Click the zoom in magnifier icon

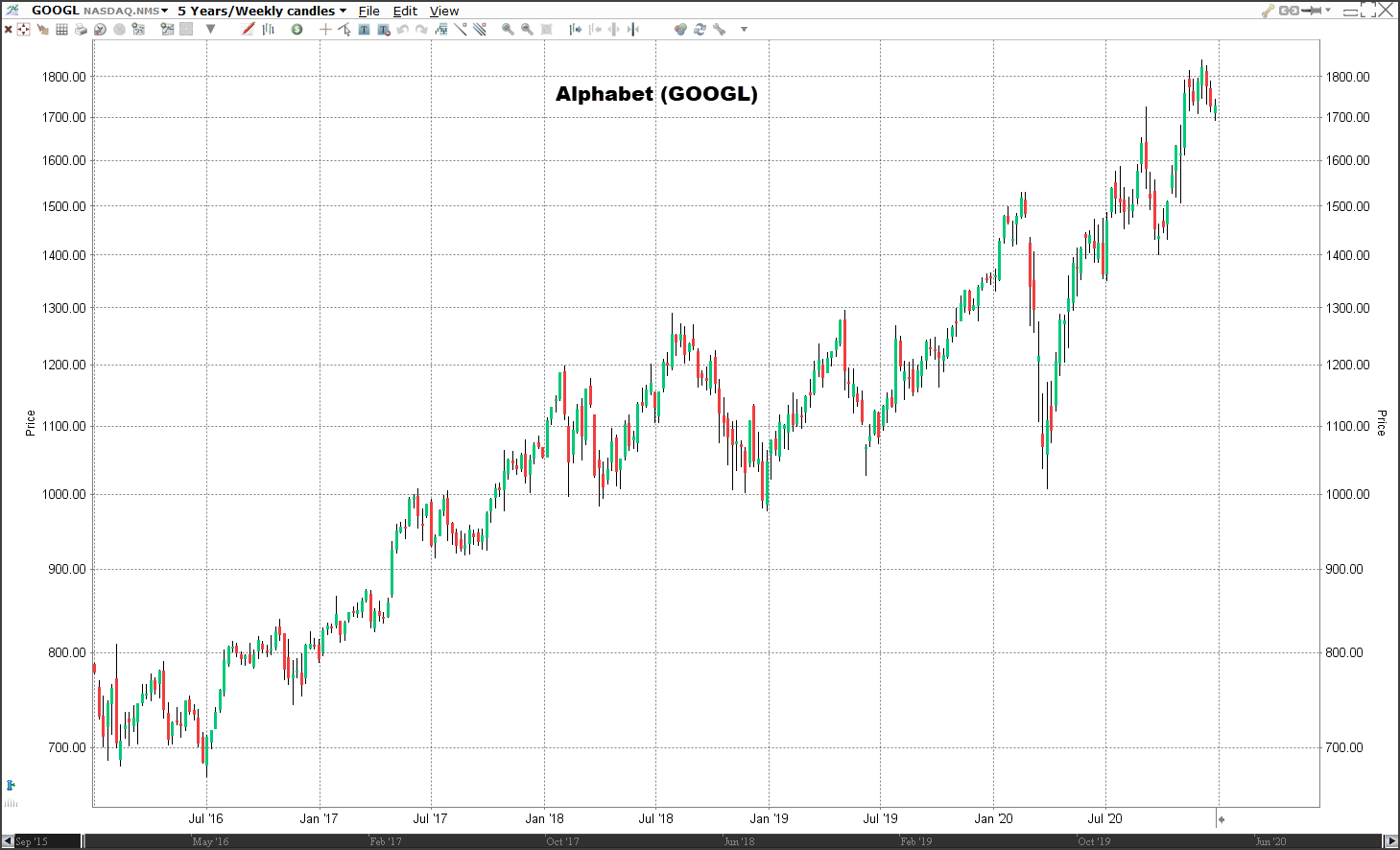click(508, 30)
